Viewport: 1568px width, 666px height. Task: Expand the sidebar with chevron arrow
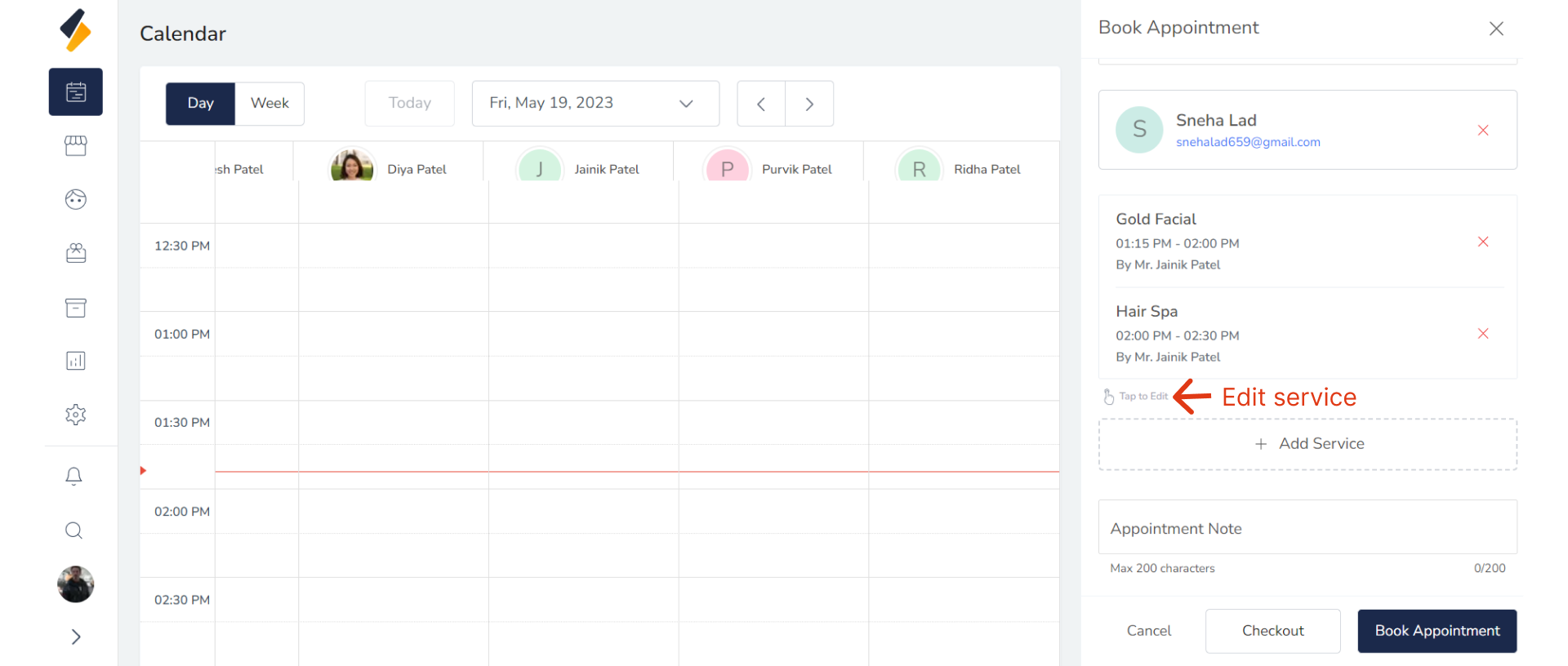[x=76, y=637]
